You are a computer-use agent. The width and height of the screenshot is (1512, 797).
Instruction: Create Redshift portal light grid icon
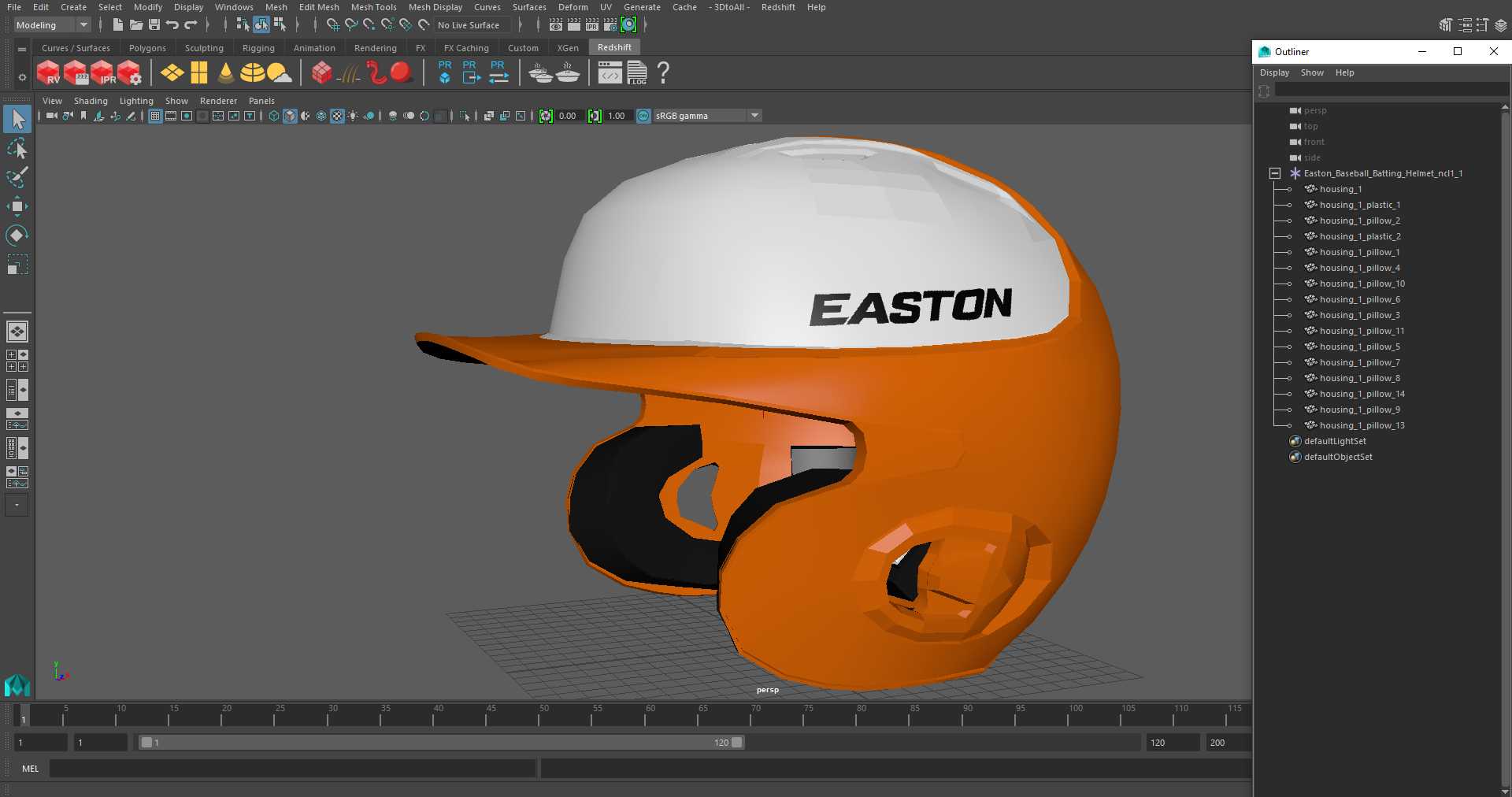pyautogui.click(x=199, y=72)
